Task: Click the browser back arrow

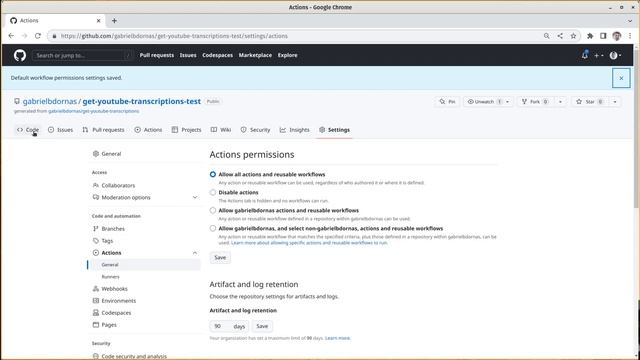Action: [11, 36]
